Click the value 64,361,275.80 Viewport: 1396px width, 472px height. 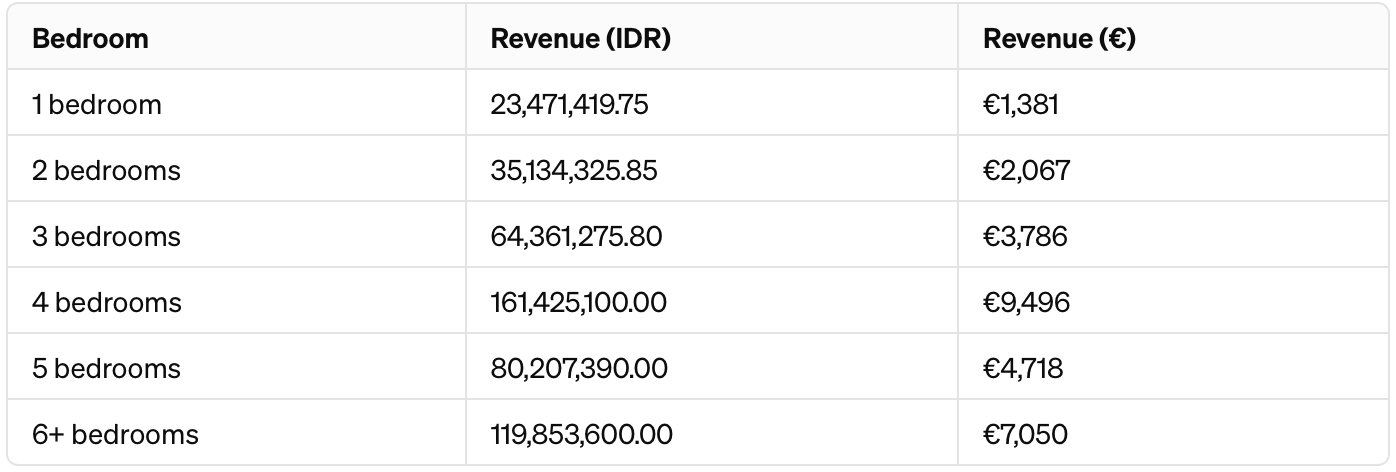576,236
